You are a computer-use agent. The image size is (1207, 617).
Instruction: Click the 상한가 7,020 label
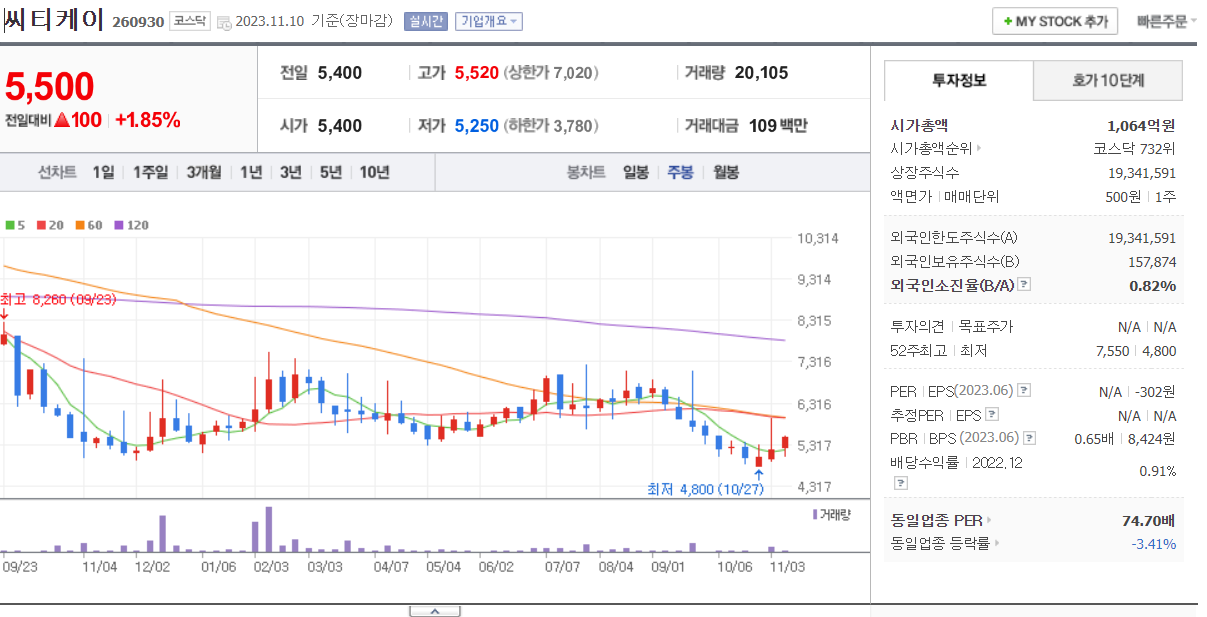point(552,72)
